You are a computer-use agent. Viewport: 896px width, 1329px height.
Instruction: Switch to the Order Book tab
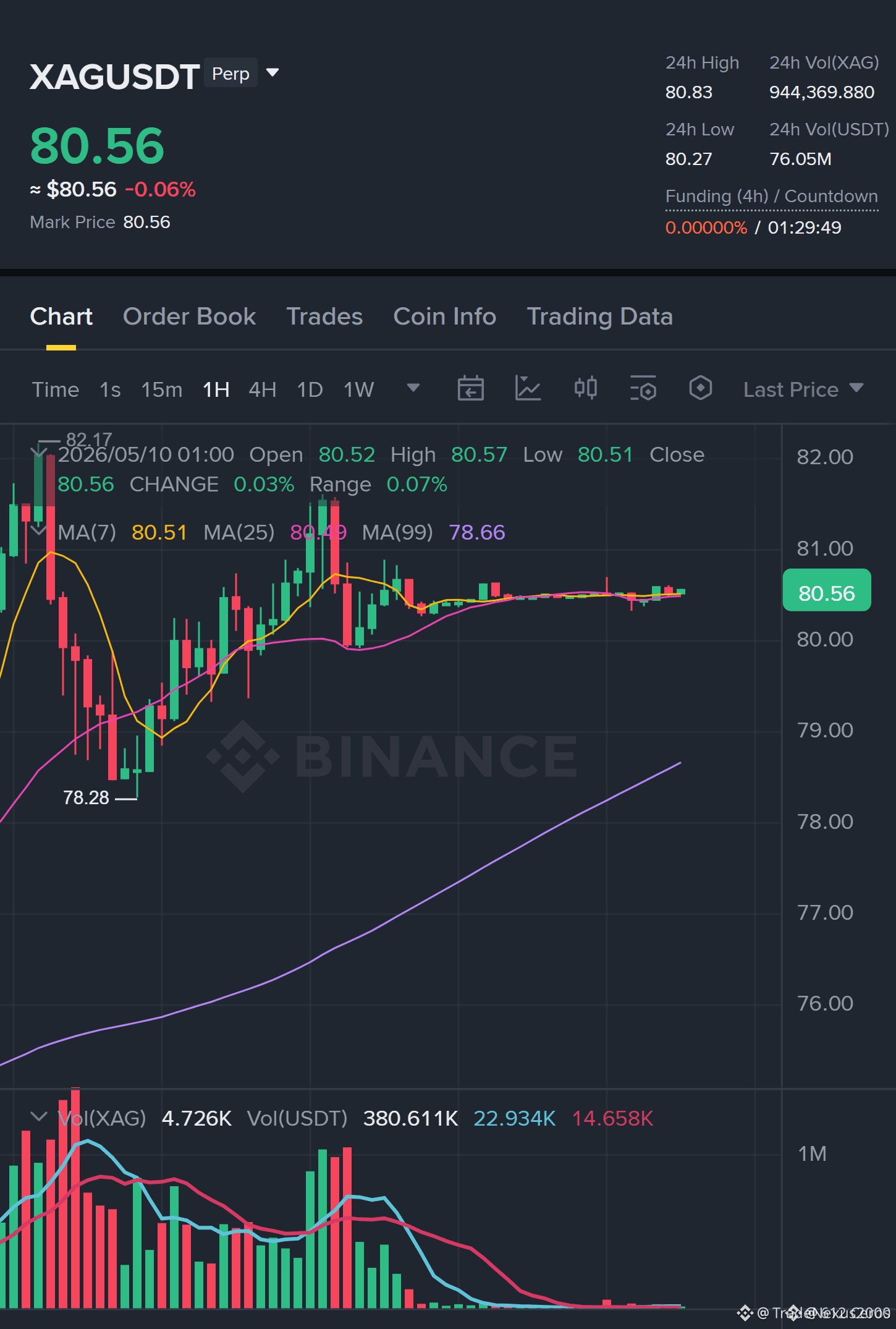[x=189, y=316]
